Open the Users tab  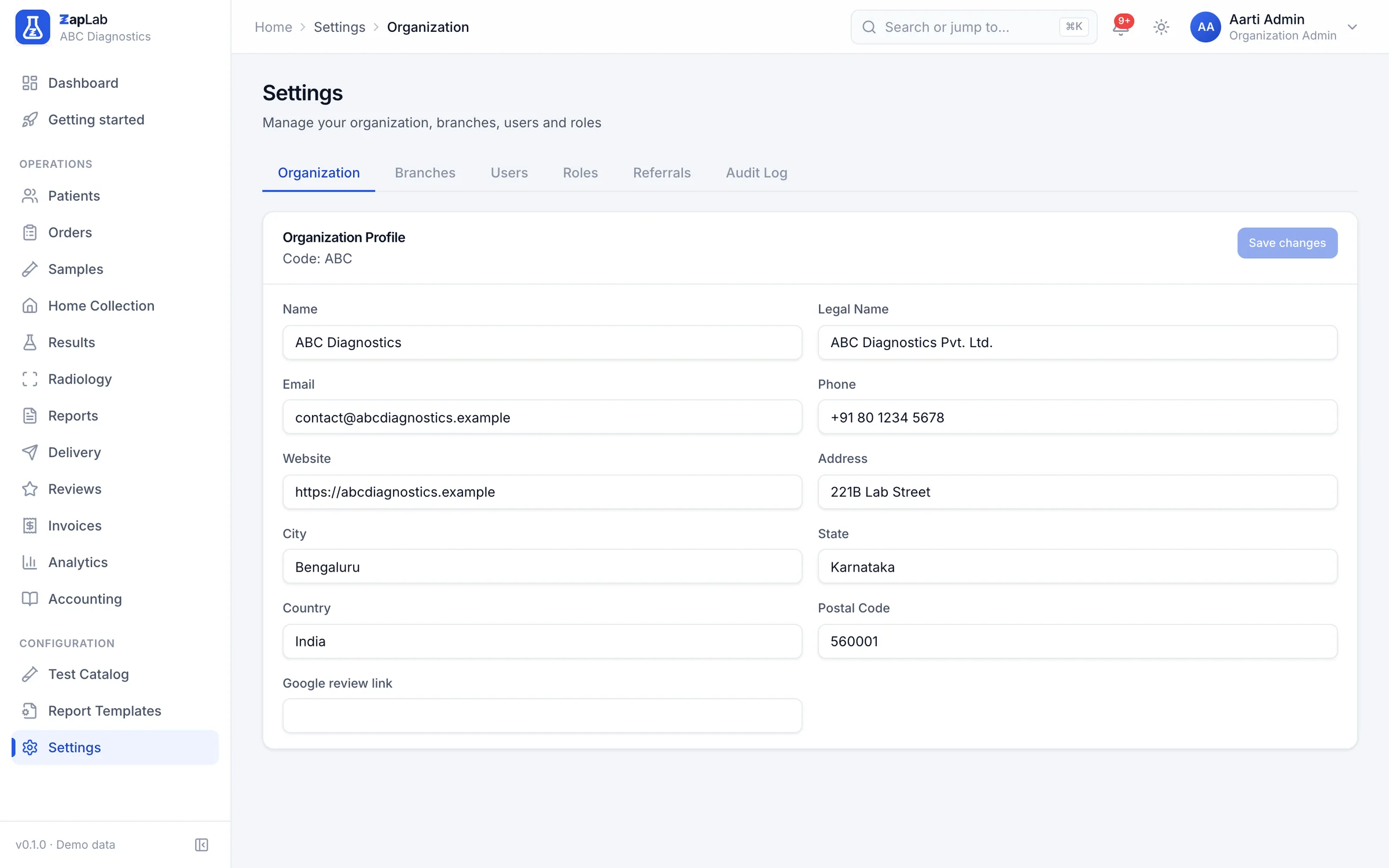point(509,172)
